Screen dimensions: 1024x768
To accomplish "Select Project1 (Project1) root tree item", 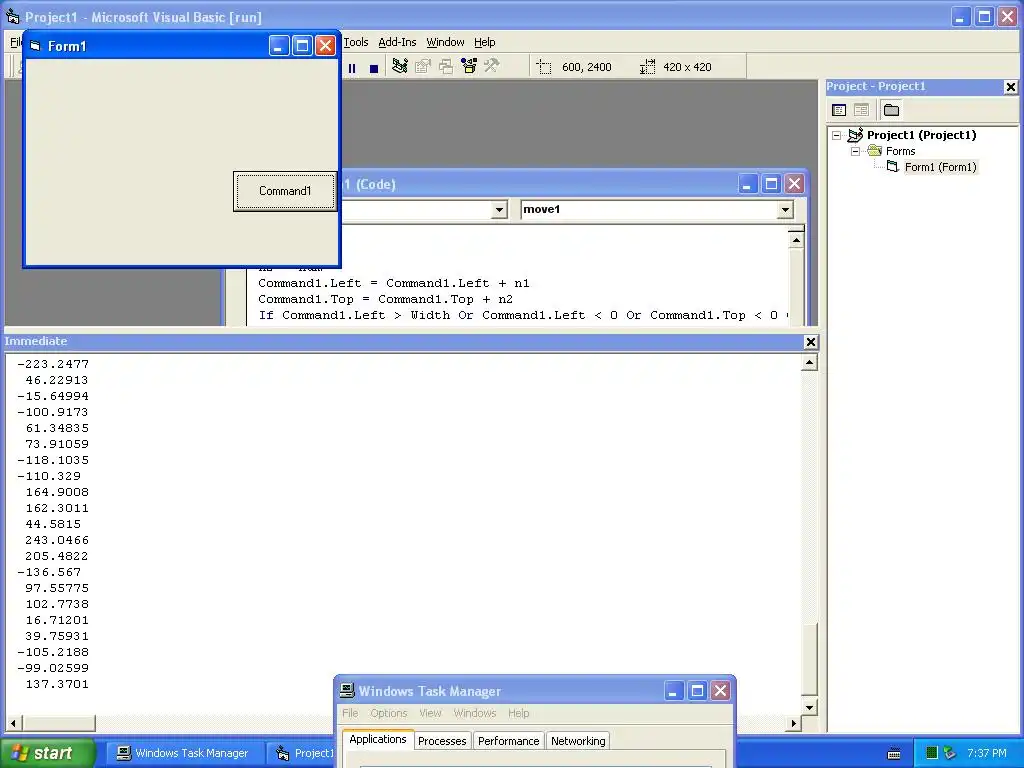I will 921,135.
